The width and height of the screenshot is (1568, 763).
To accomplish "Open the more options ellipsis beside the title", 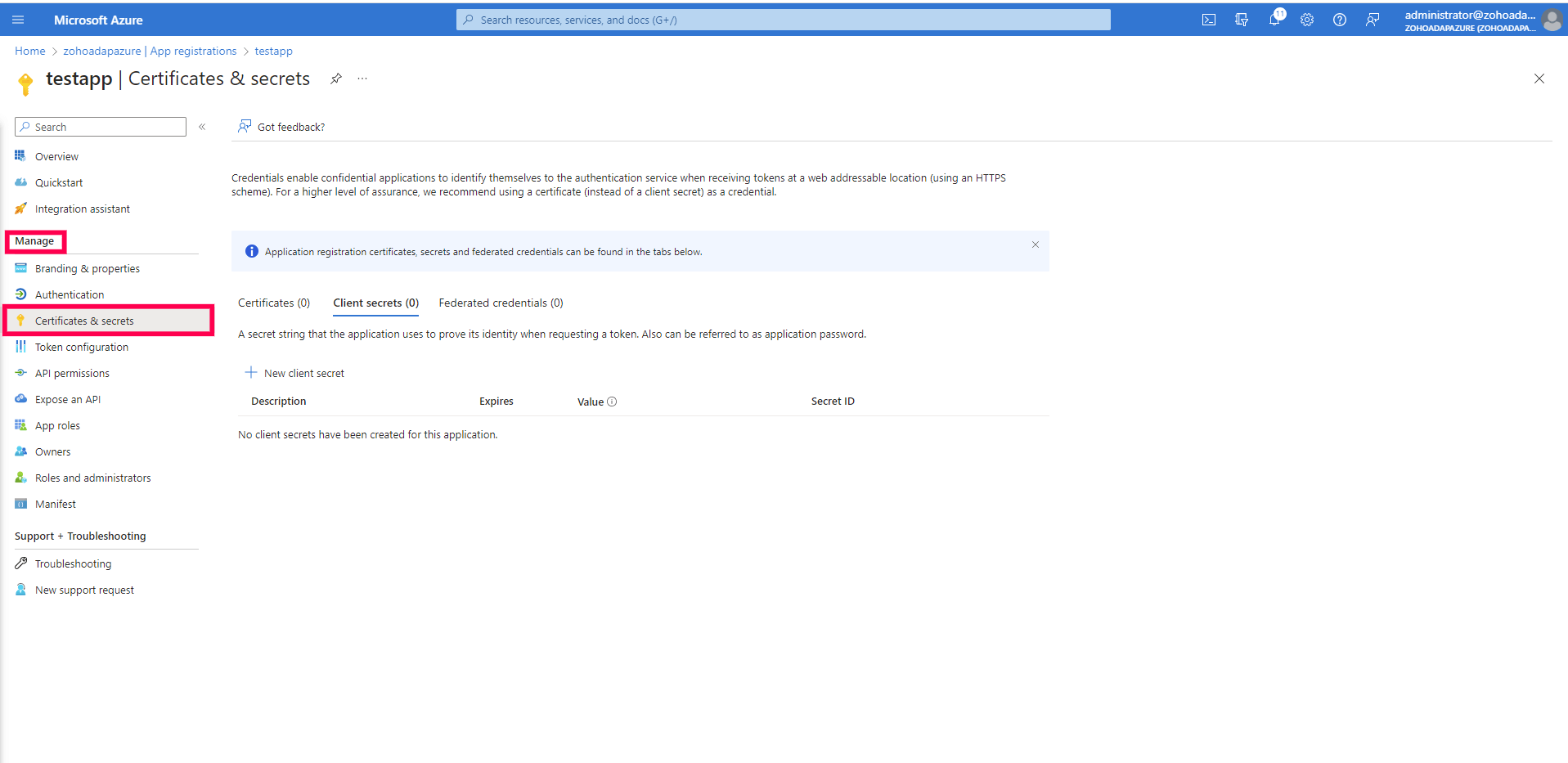I will (x=362, y=79).
